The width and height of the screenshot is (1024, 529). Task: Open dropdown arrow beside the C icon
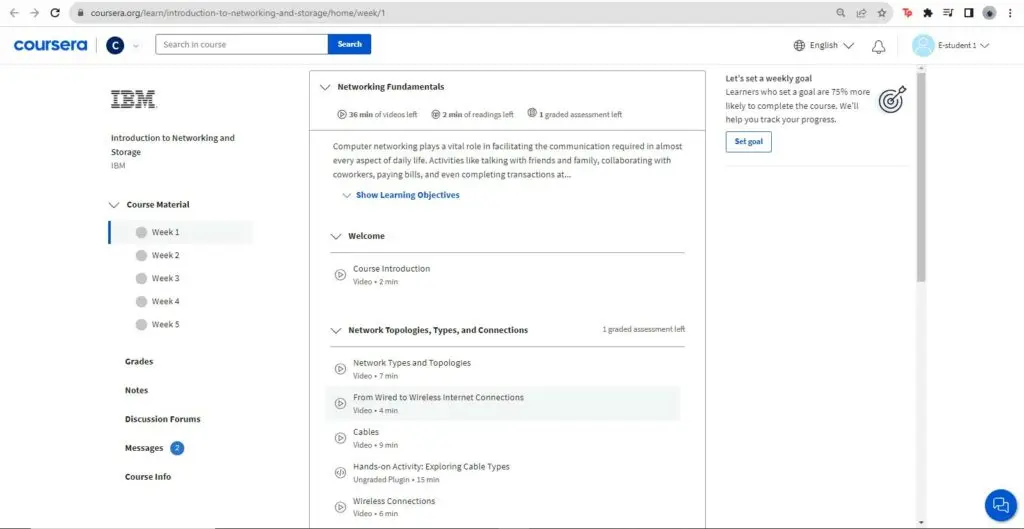(136, 46)
